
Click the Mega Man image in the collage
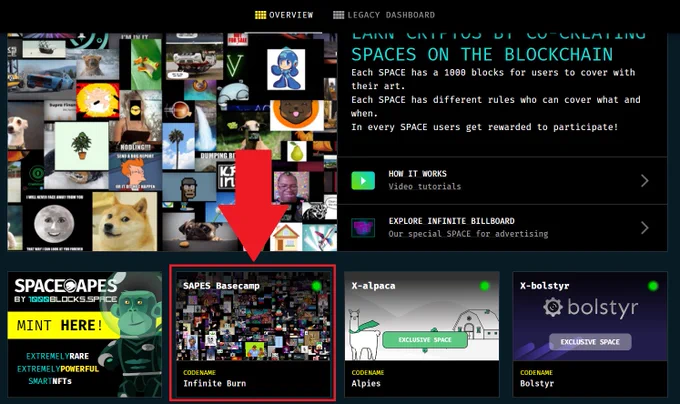click(286, 69)
